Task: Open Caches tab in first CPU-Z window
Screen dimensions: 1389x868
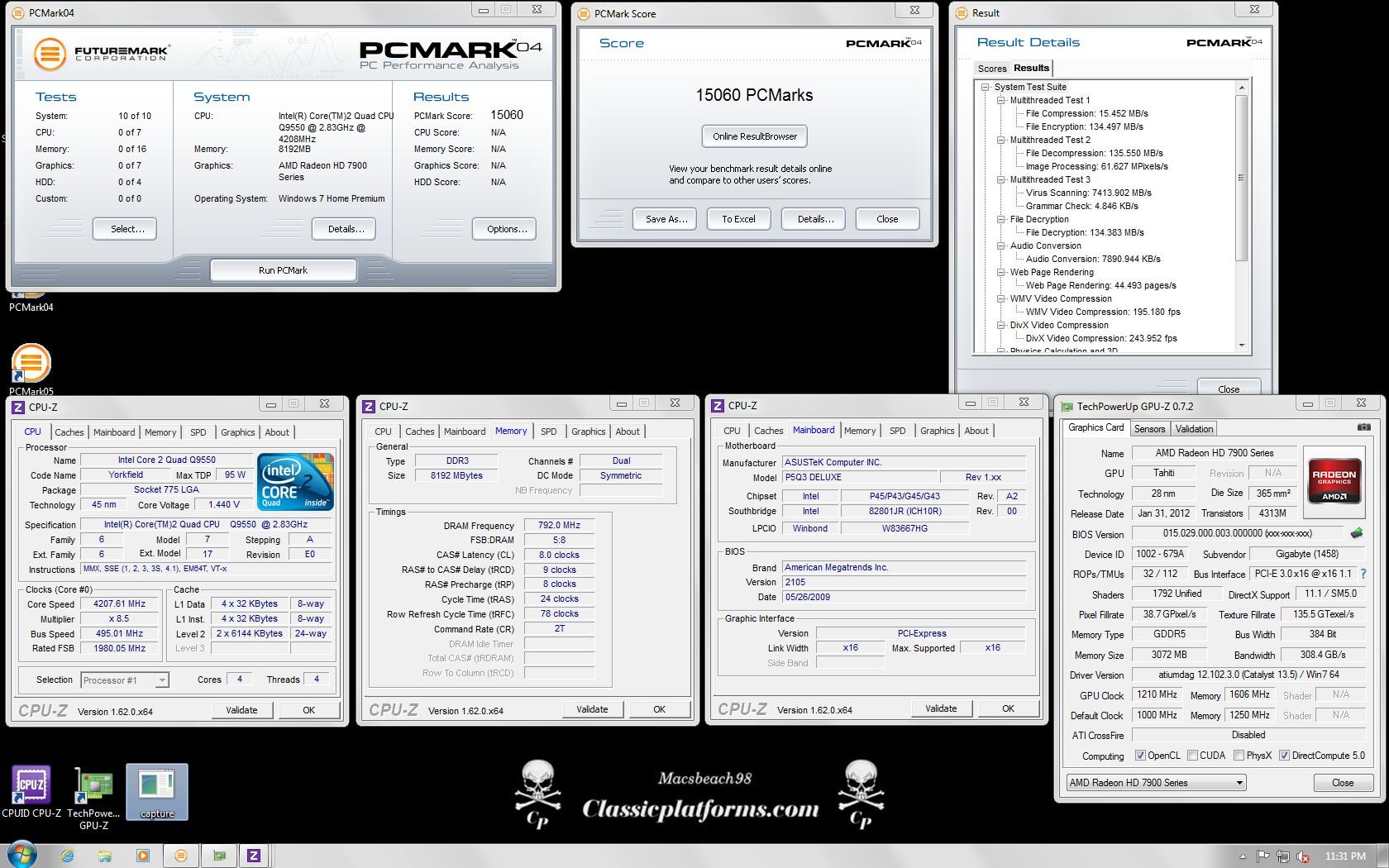Action: tap(69, 432)
